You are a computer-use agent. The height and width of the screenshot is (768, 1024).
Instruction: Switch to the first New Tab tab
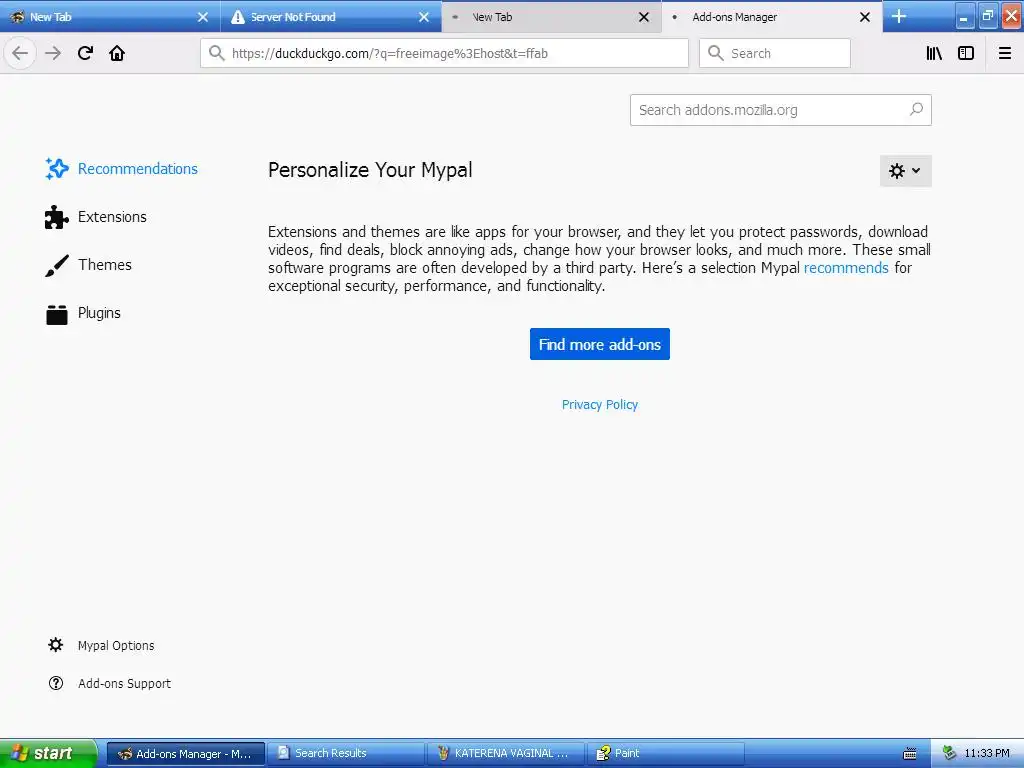pos(110,17)
